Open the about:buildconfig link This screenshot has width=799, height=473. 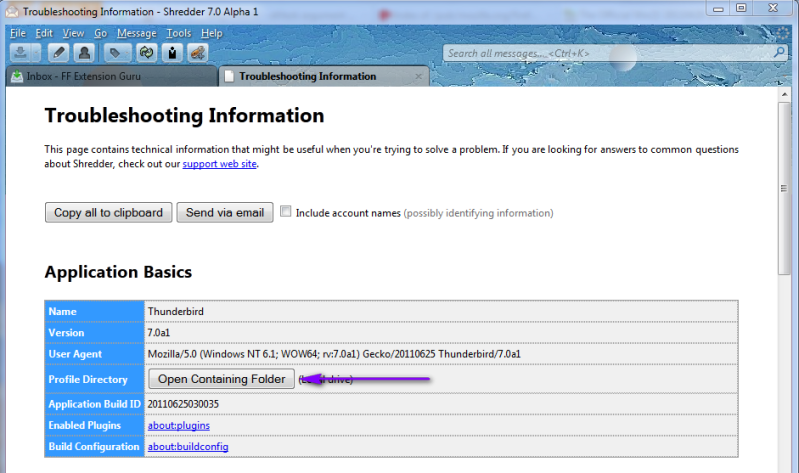188,446
